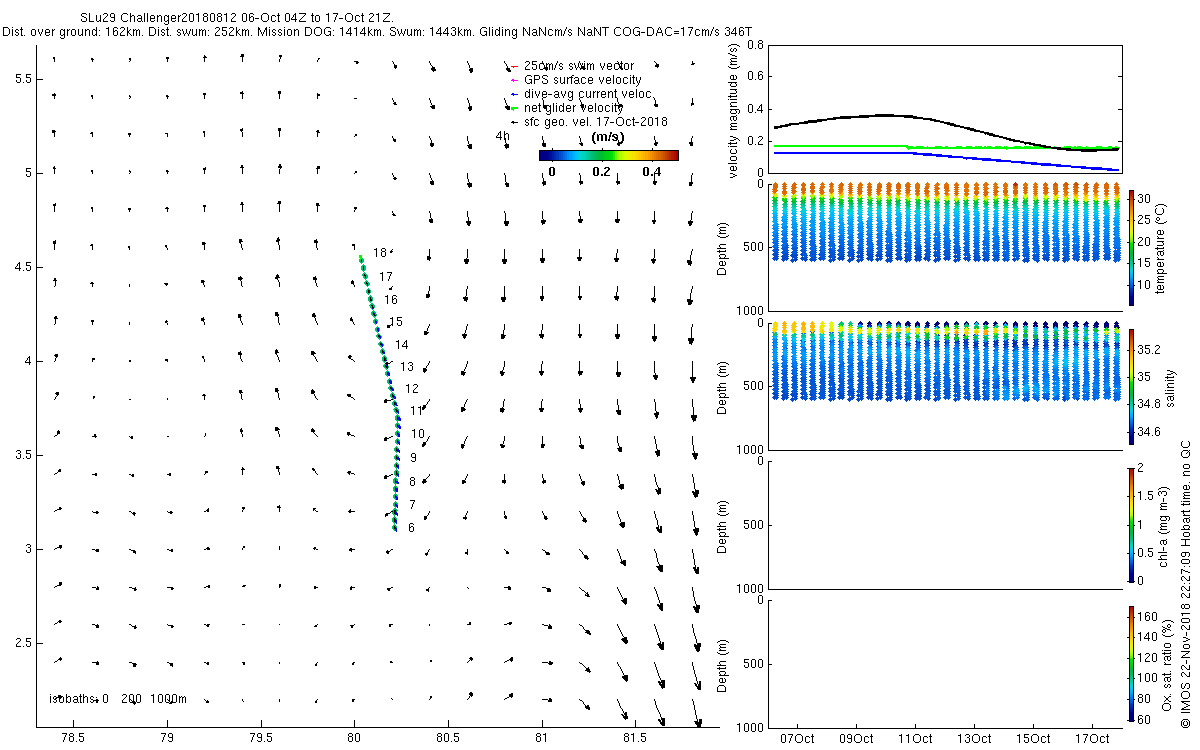Click the 35.2 tick on salinity colorbar
Image resolution: width=1200 pixels, height=750 pixels.
pos(1150,350)
